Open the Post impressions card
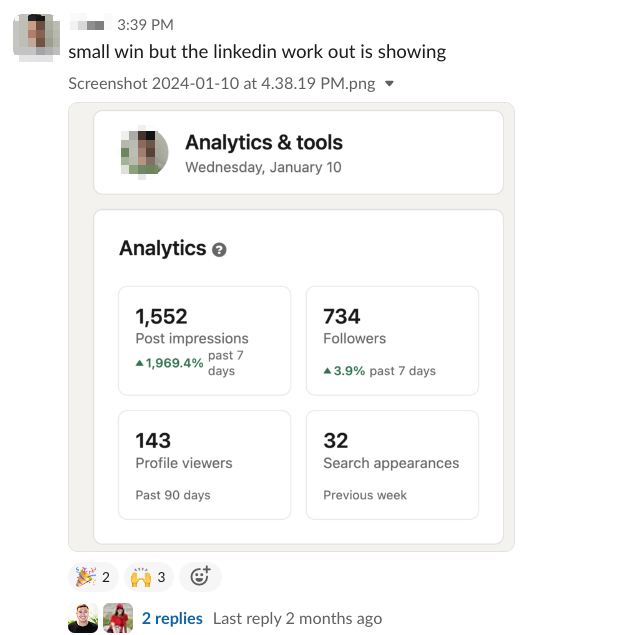Viewport: 631px width, 635px height. tap(204, 340)
